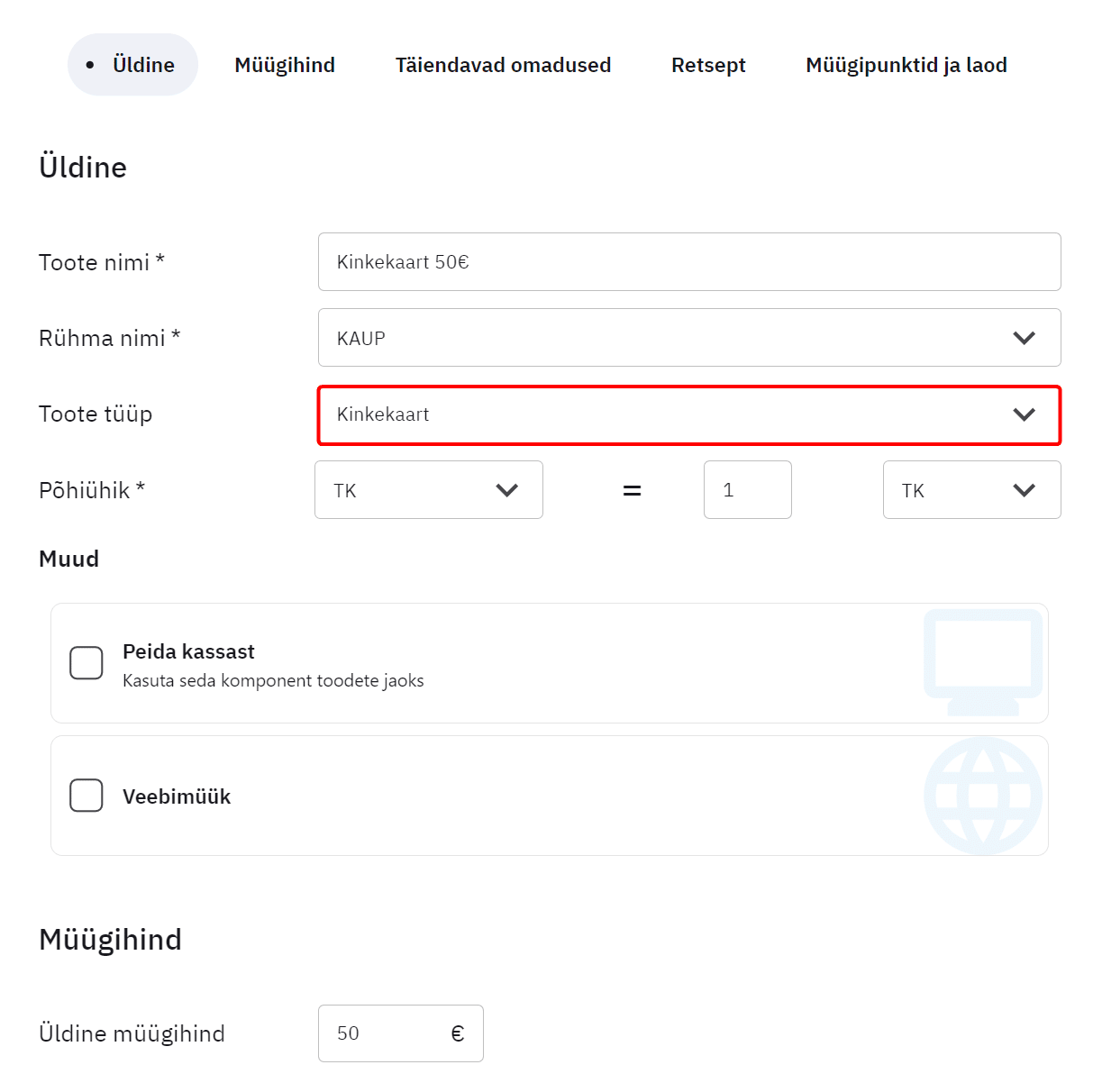This screenshot has height=1092, width=1093.
Task: Click the equals sign between unit fields
Action: coord(633,490)
